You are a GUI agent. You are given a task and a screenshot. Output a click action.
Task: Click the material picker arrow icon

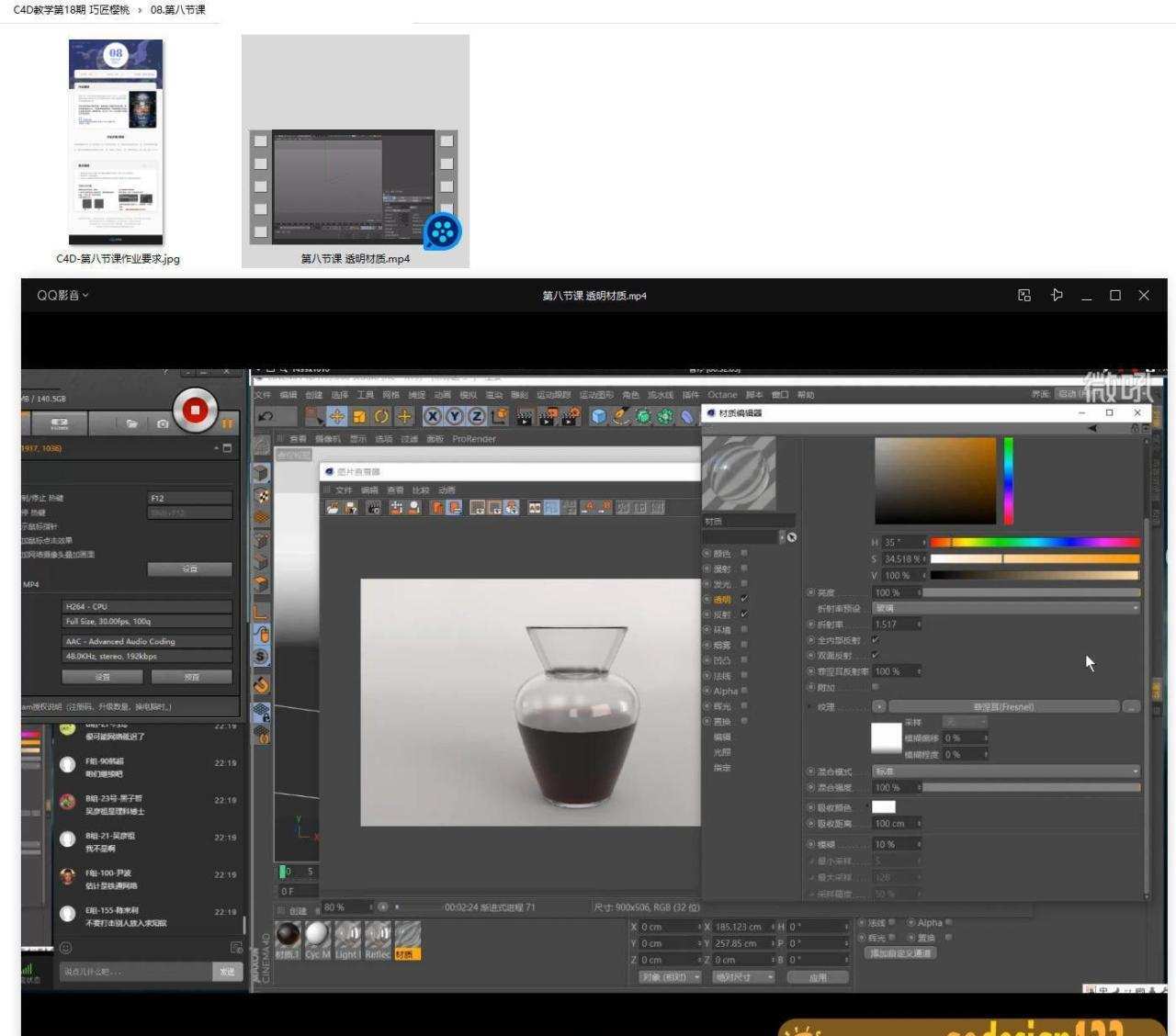click(x=792, y=537)
